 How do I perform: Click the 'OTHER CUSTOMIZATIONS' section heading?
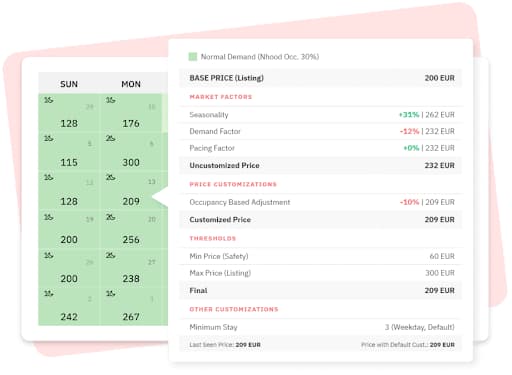coord(234,309)
